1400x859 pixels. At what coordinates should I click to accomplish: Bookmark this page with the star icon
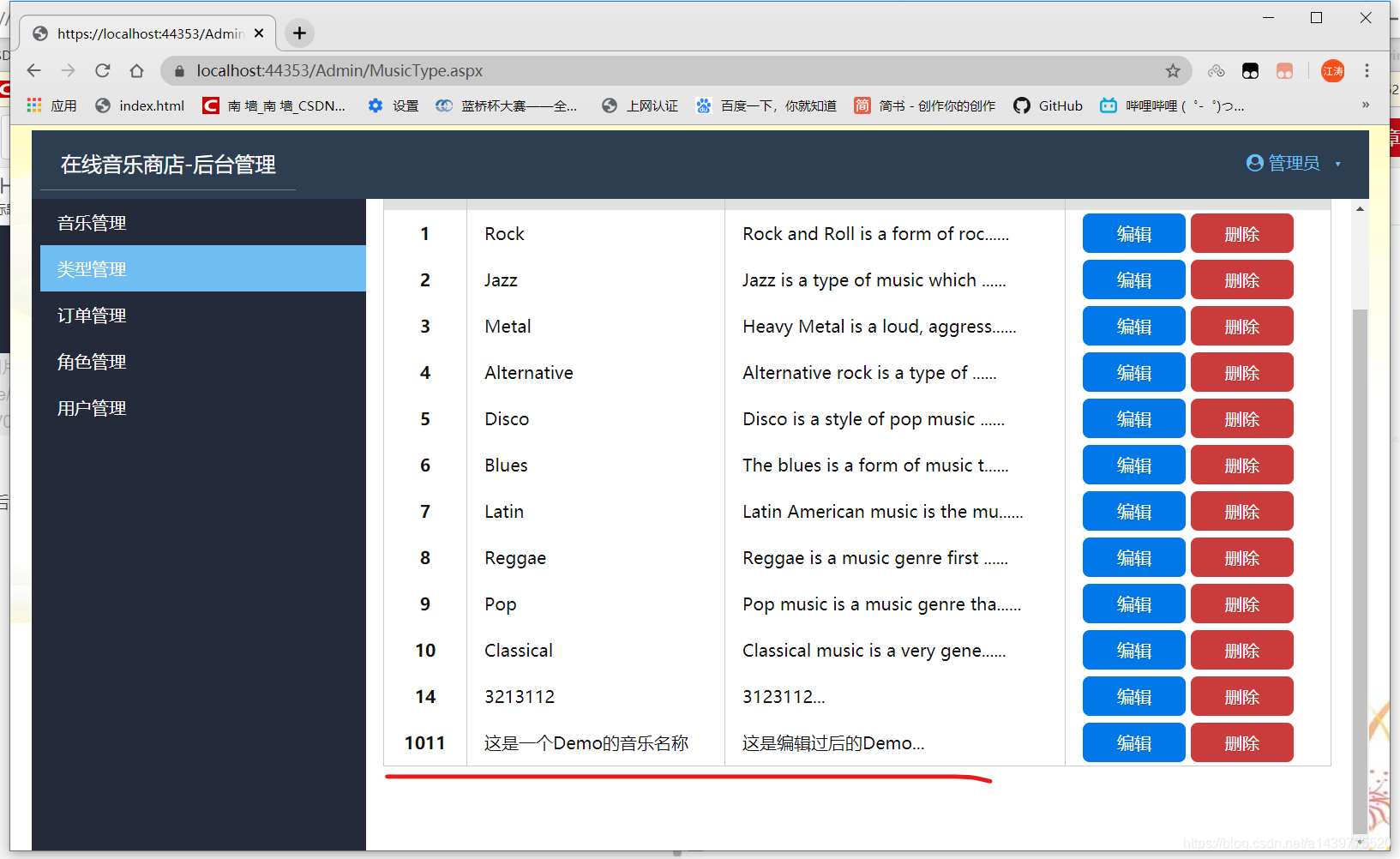pos(1173,71)
